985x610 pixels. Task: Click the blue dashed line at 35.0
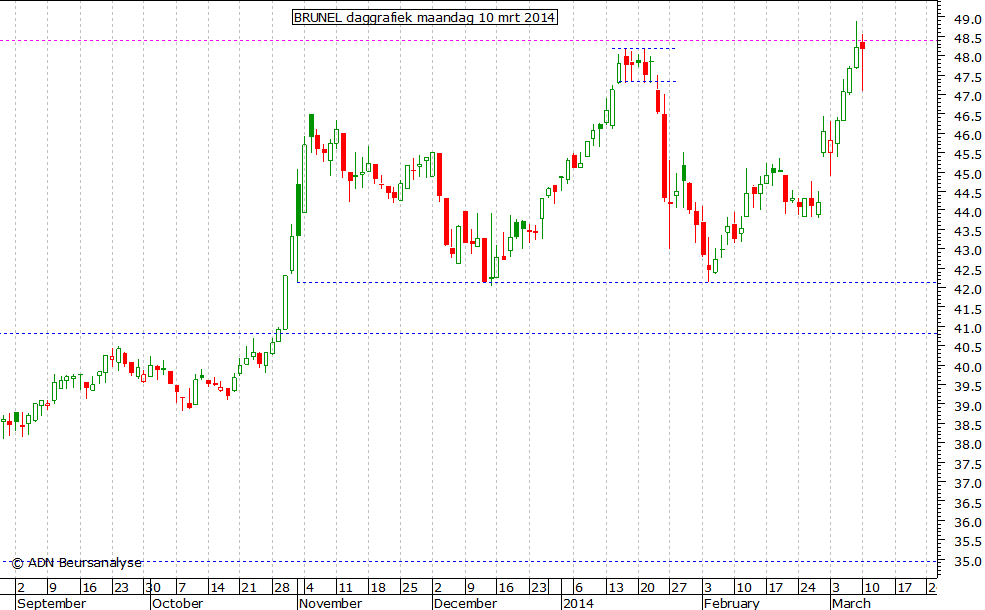468,562
